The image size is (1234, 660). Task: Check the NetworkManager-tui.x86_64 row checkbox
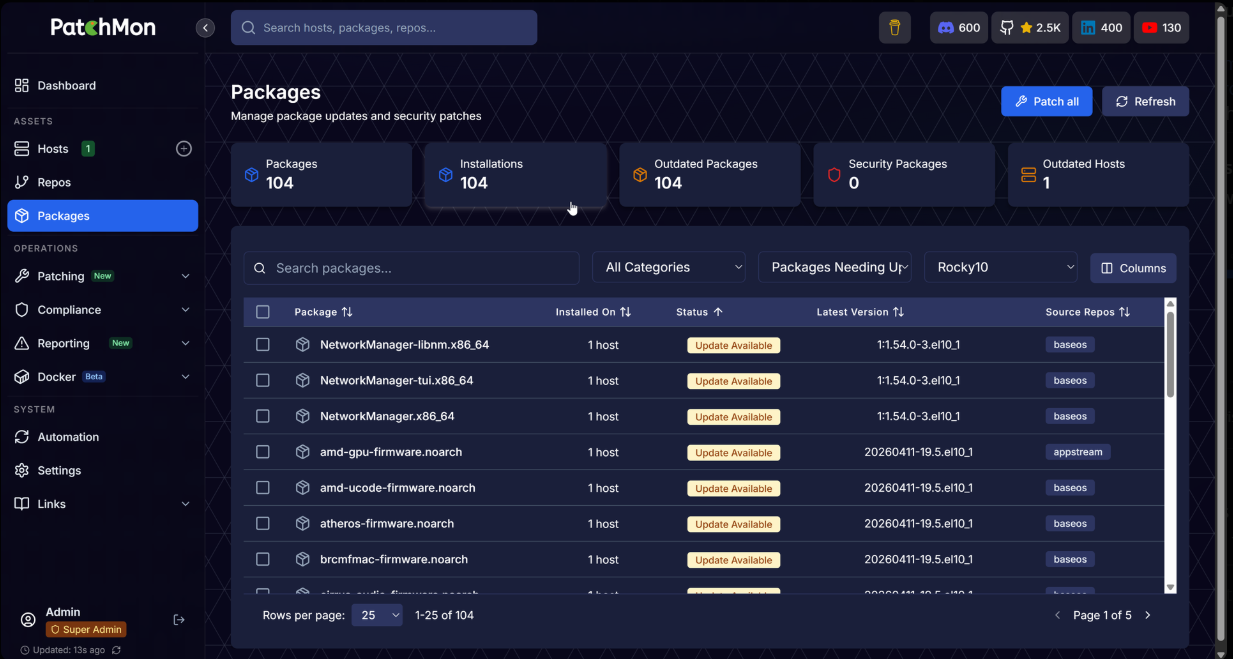(x=263, y=381)
